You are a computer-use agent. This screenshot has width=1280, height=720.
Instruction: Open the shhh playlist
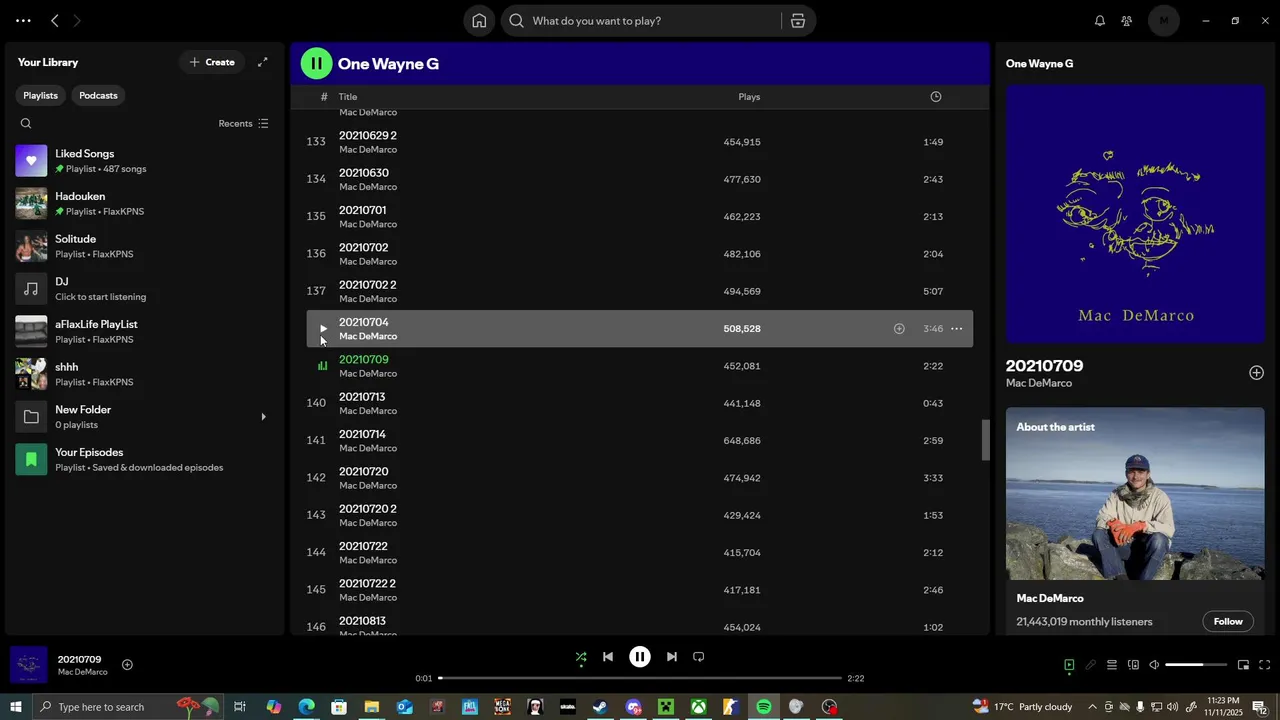coord(145,374)
